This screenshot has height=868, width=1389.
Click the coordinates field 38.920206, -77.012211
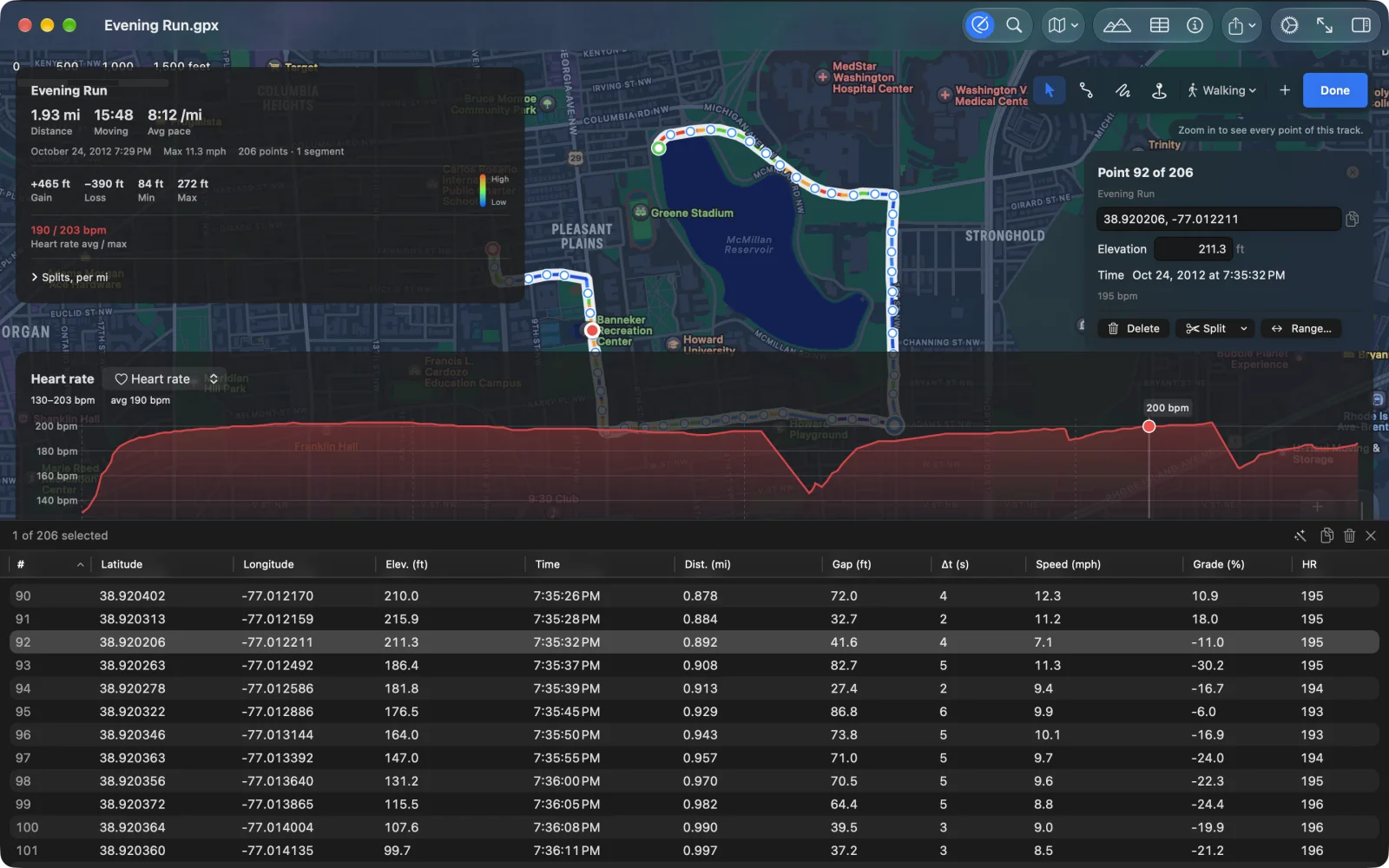(1218, 219)
